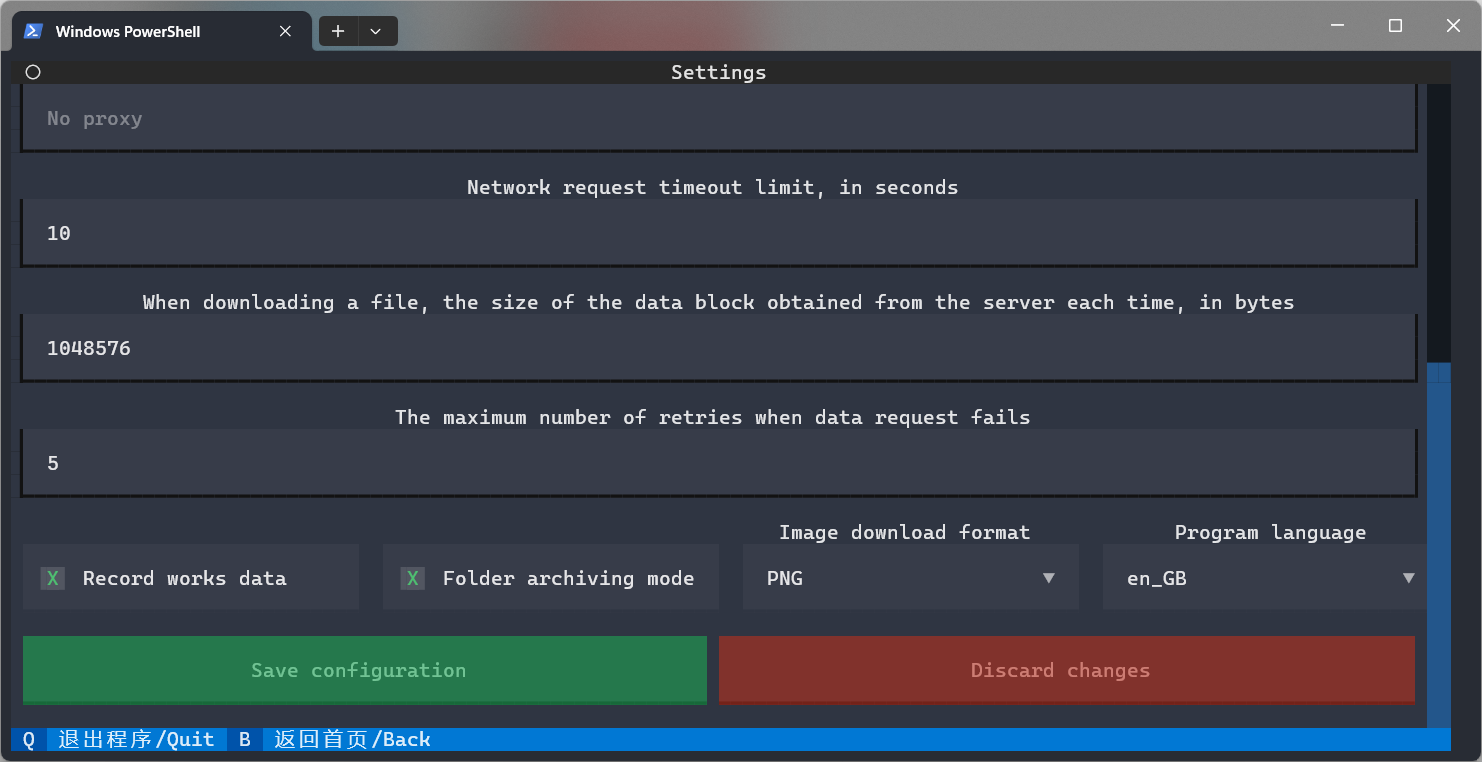This screenshot has height=762, width=1482.
Task: Click the network timeout field showing 10
Action: [x=718, y=233]
